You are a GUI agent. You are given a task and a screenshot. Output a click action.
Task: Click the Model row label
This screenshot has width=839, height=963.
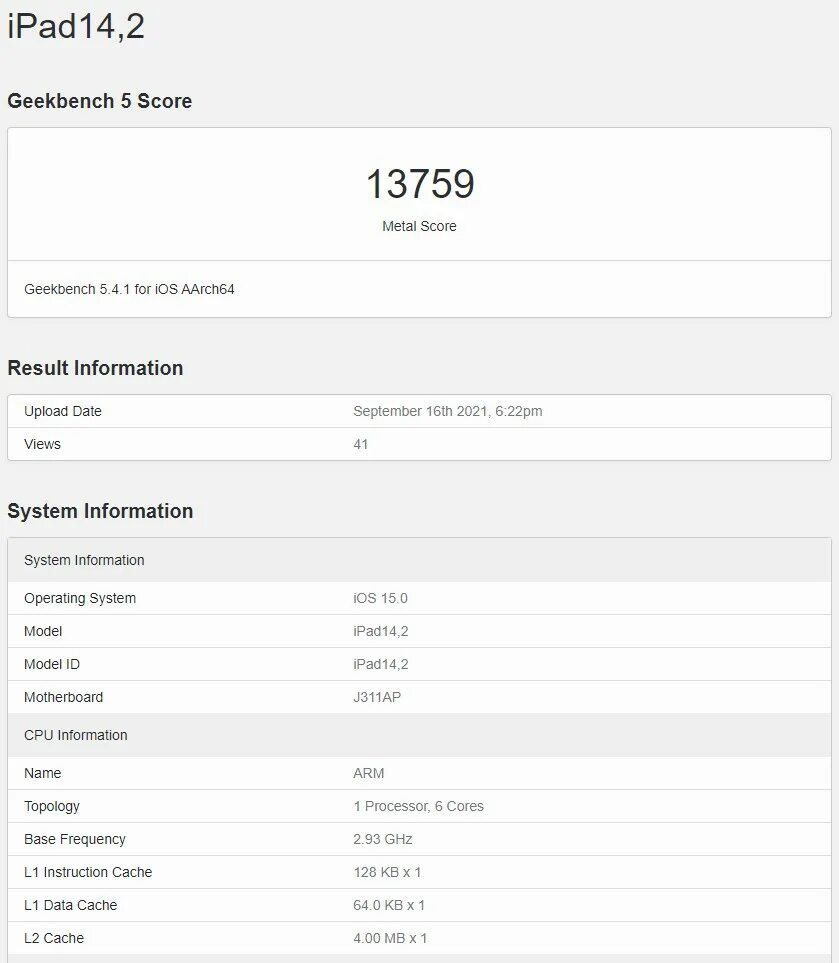43,631
